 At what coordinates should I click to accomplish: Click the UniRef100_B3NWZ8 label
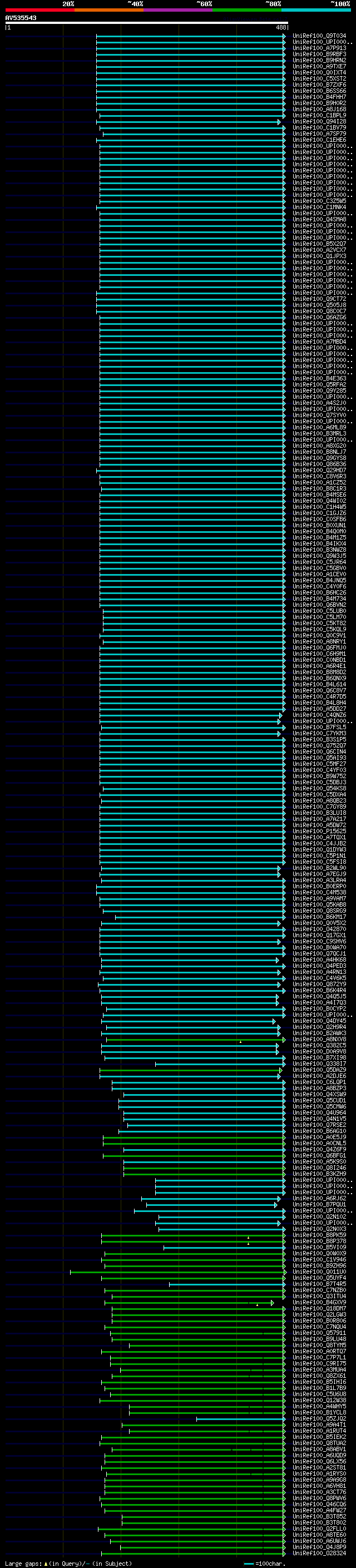tap(319, 550)
